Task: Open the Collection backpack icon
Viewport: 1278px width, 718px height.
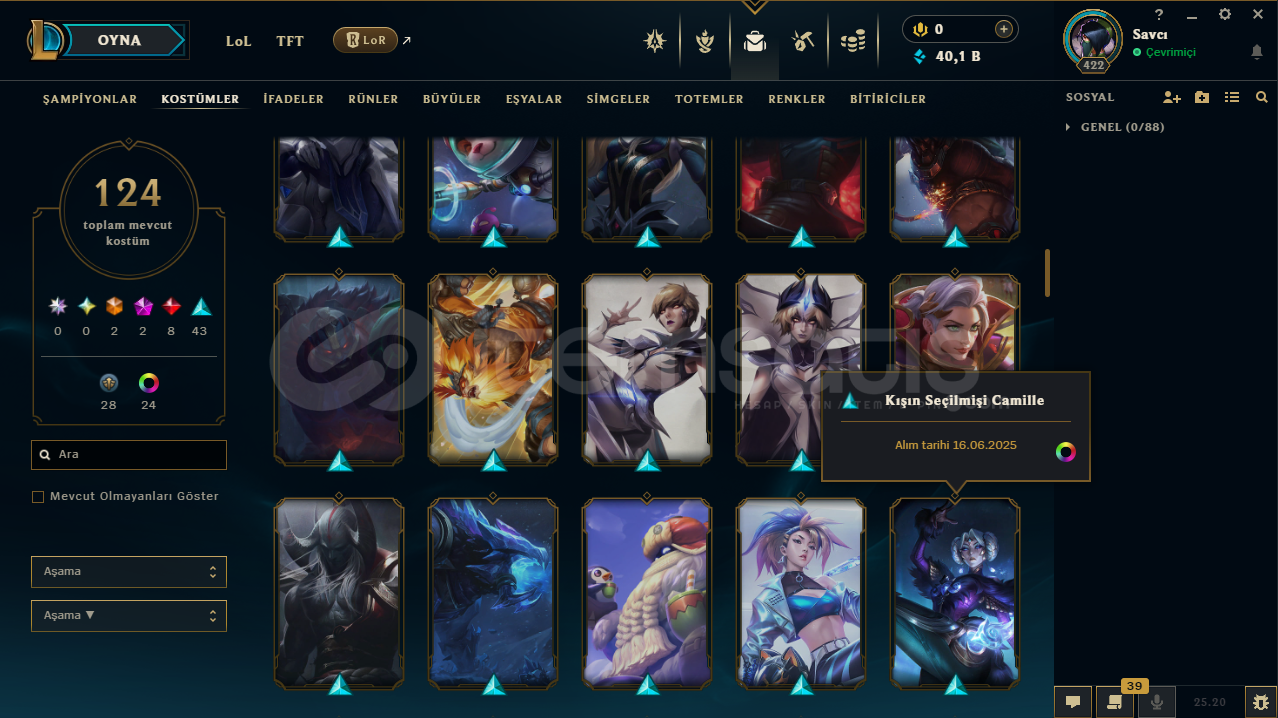Action: click(755, 41)
